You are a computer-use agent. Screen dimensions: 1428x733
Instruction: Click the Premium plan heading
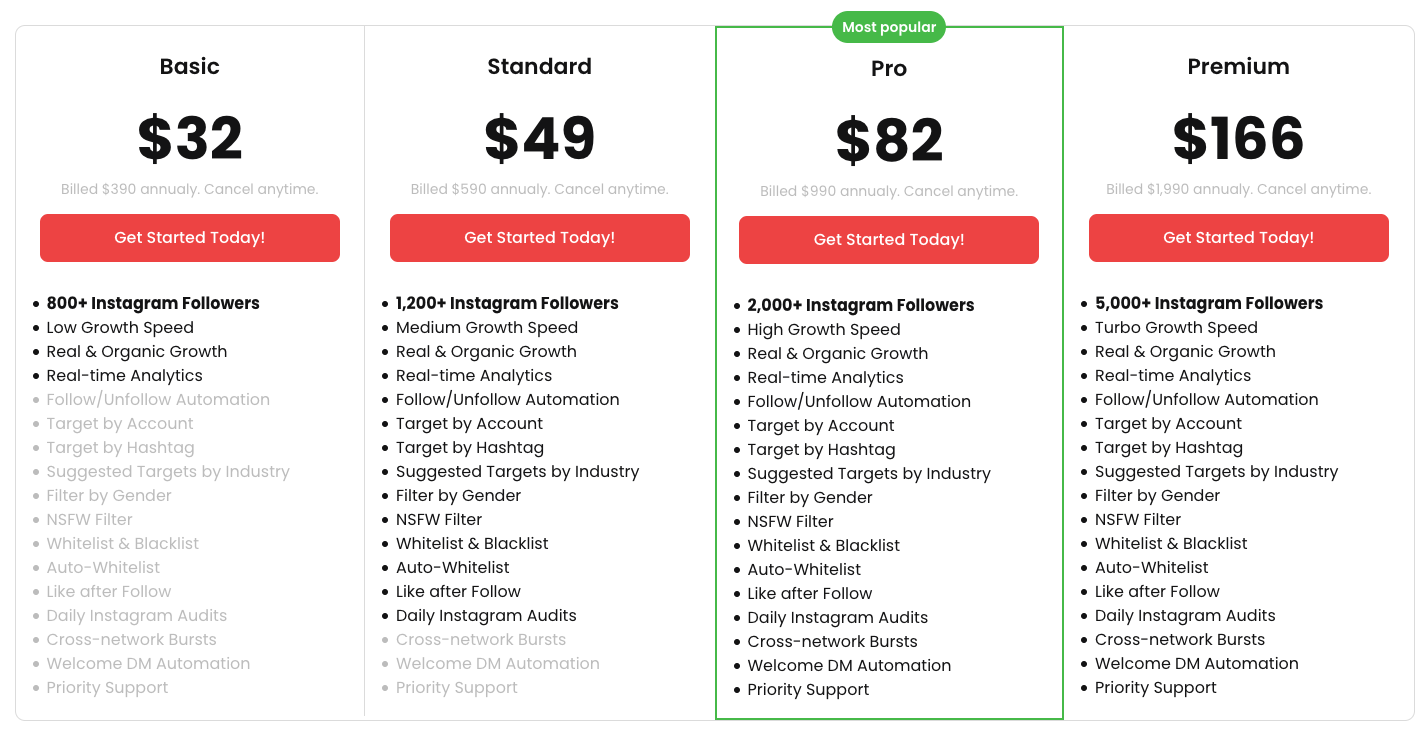point(1238,67)
